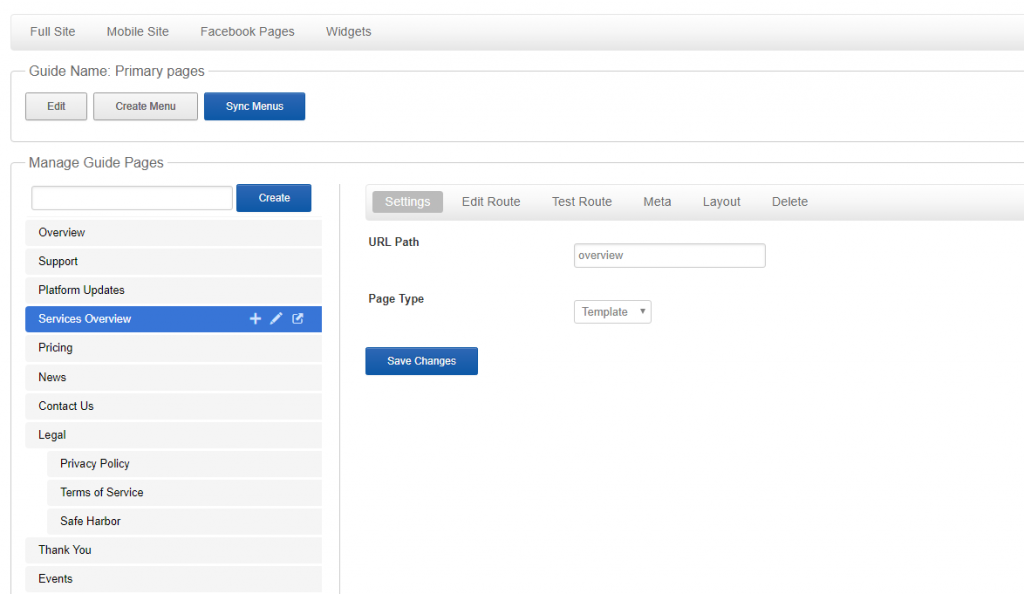This screenshot has width=1024, height=594.
Task: Select the Overview page
Action: (x=174, y=232)
